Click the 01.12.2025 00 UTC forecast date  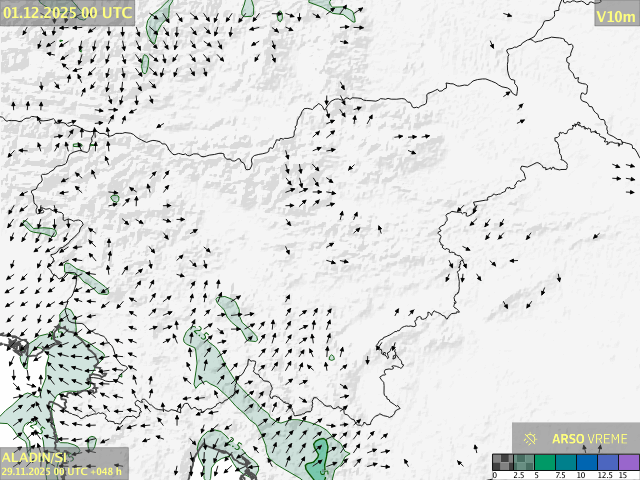(67, 12)
